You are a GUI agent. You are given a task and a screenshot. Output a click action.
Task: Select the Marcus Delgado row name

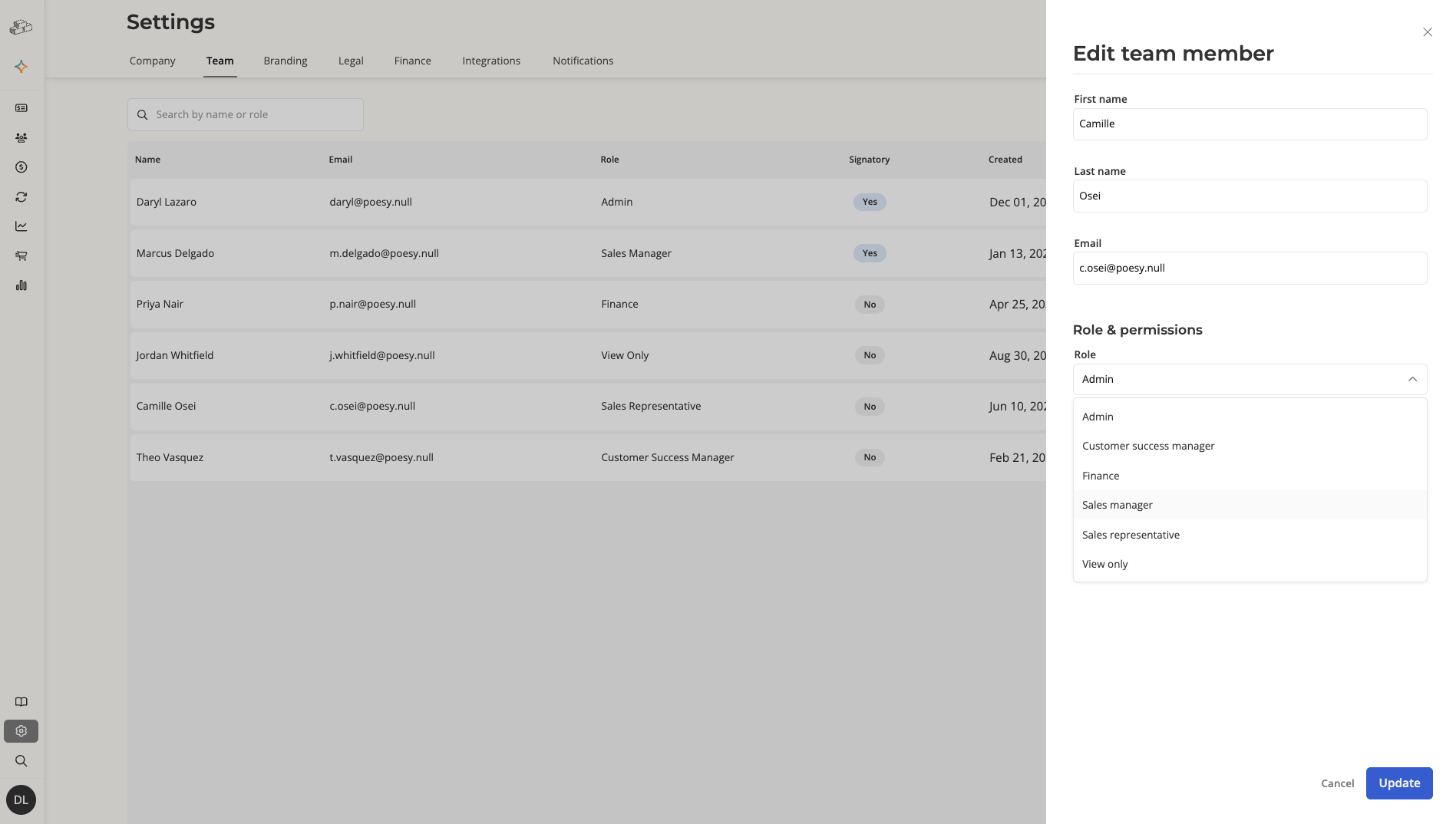(175, 253)
